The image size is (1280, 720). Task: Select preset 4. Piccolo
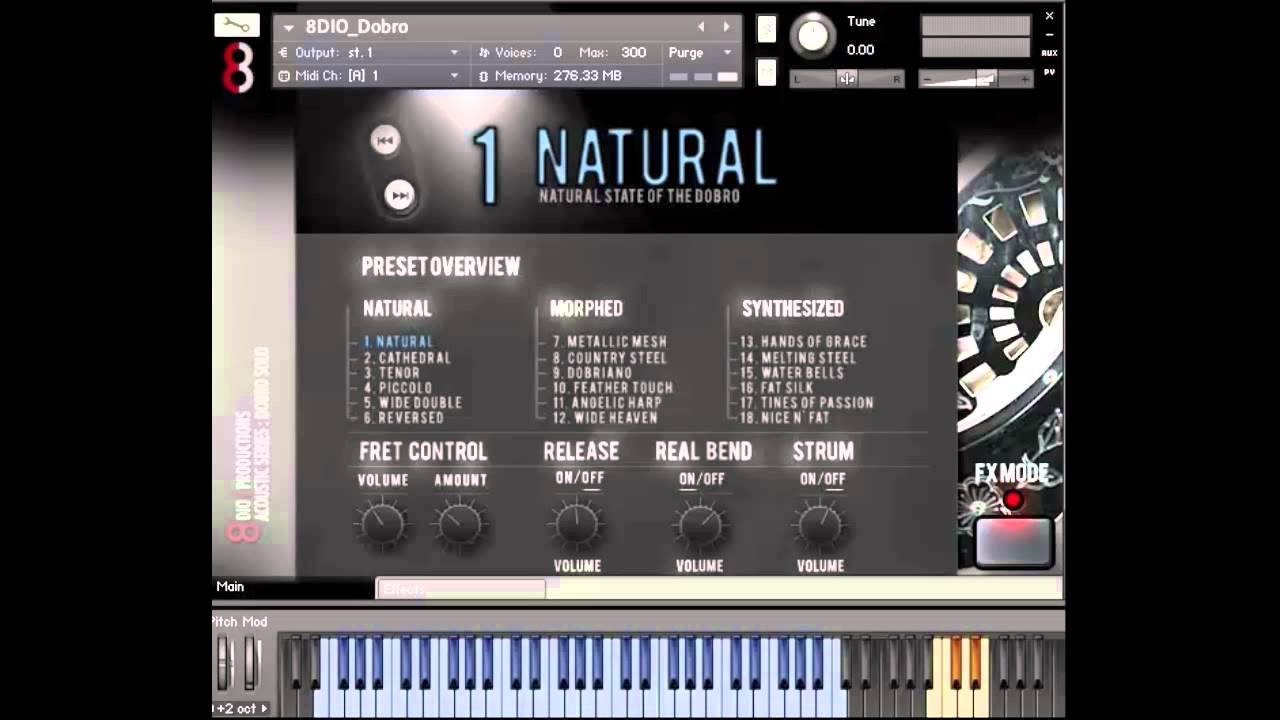(398, 388)
